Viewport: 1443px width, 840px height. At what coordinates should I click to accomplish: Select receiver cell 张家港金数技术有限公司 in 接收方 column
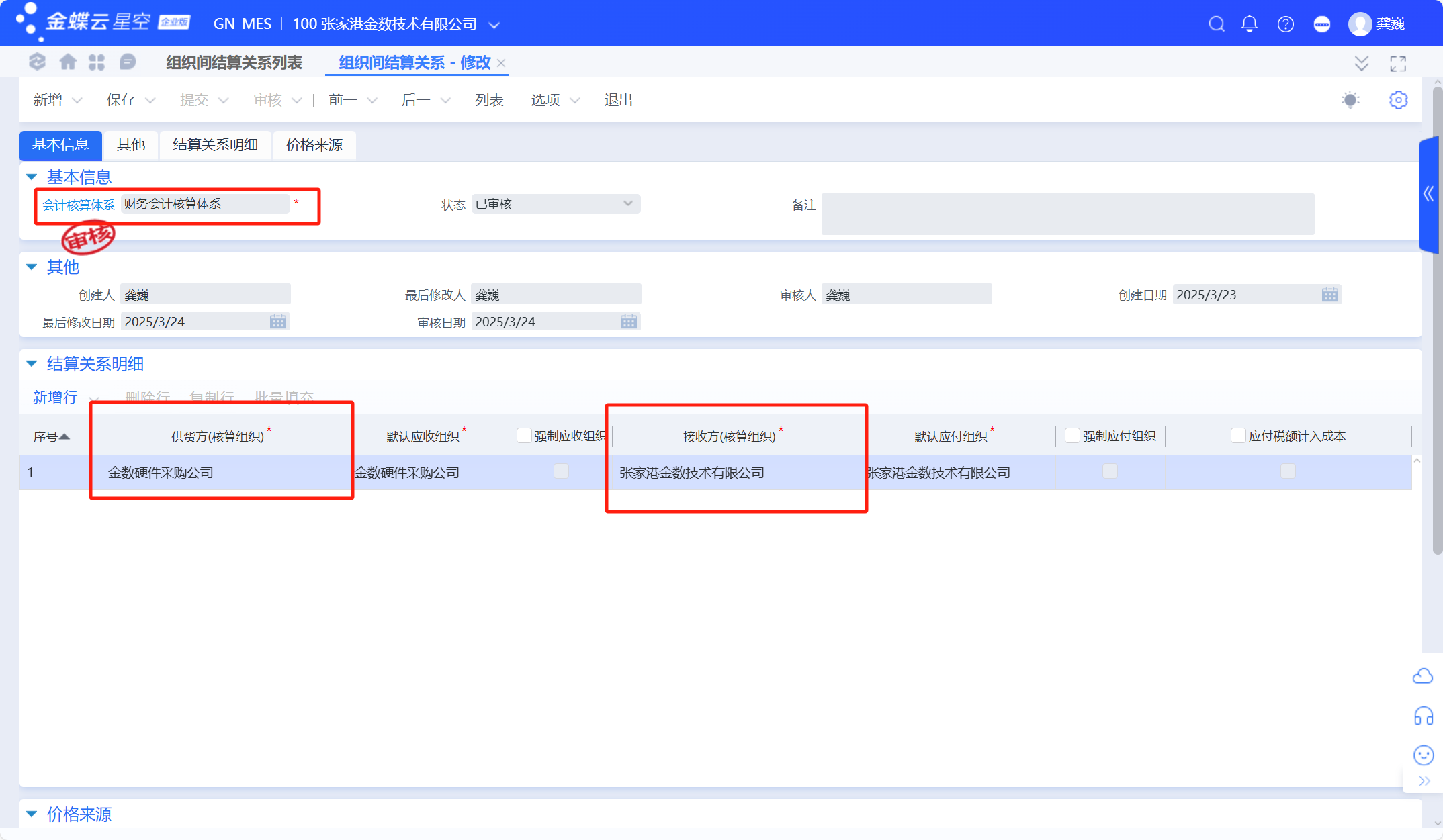[736, 473]
